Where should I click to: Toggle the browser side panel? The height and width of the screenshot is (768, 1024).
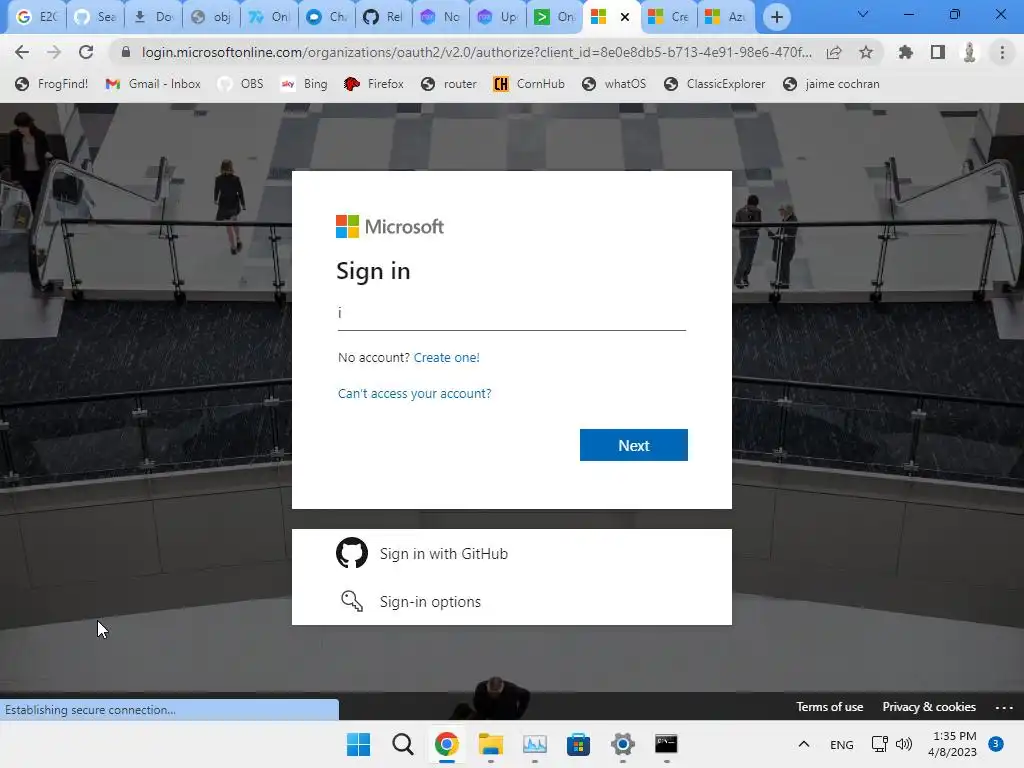click(x=938, y=52)
